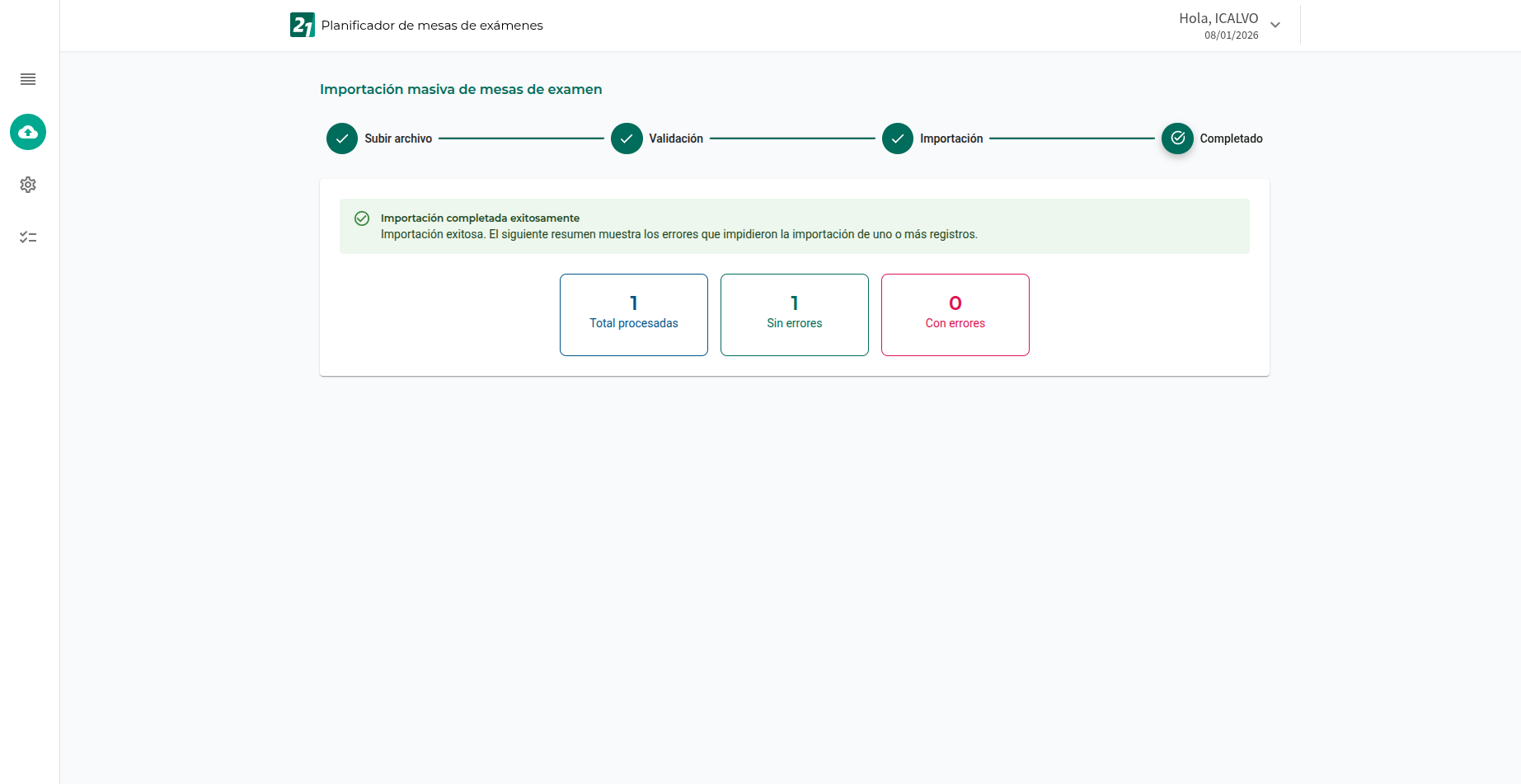Click the date 08/01/2026 in the header
The width and height of the screenshot is (1521, 784).
[1232, 35]
